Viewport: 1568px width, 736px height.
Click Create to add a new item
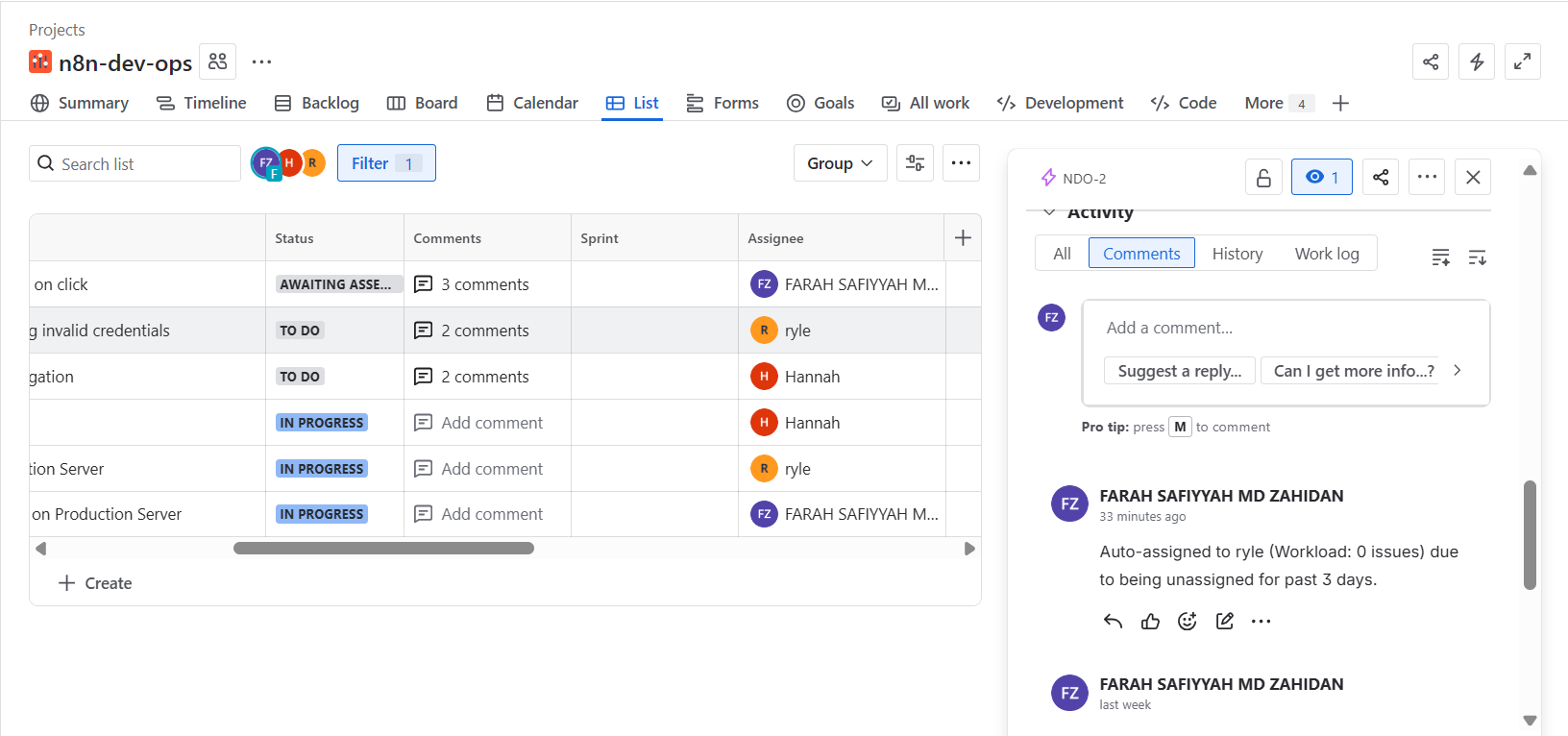coord(95,583)
